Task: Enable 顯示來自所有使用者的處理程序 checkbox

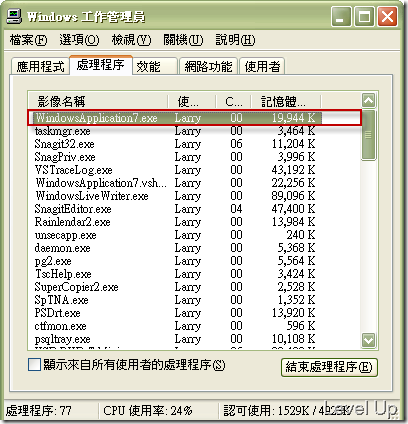Action: [34, 365]
